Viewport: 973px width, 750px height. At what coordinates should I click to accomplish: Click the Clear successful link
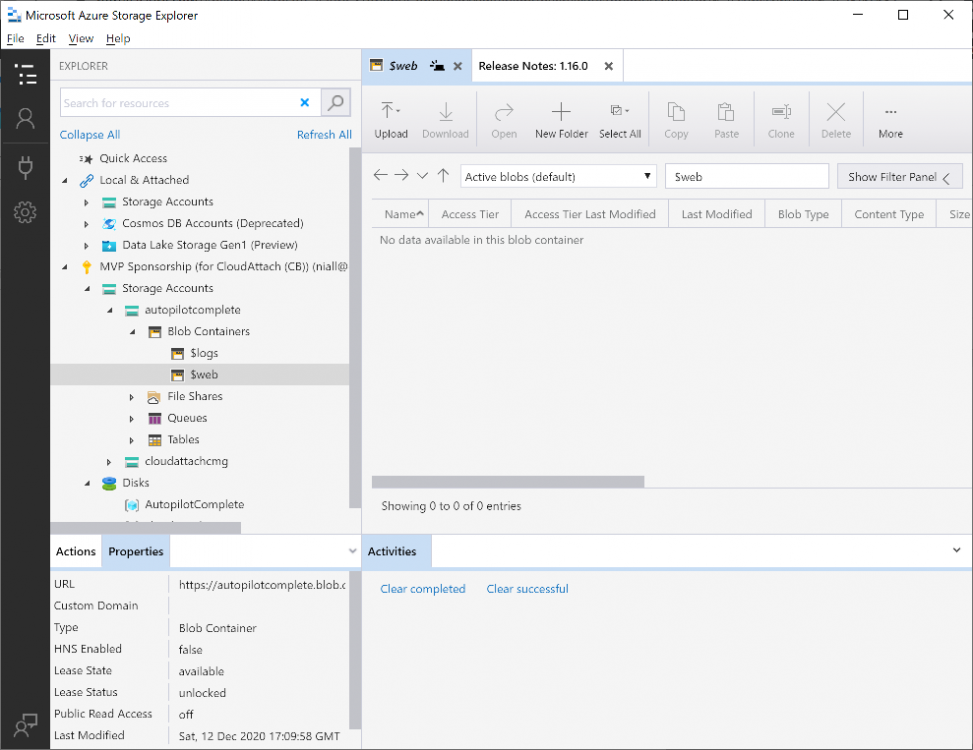pyautogui.click(x=527, y=589)
